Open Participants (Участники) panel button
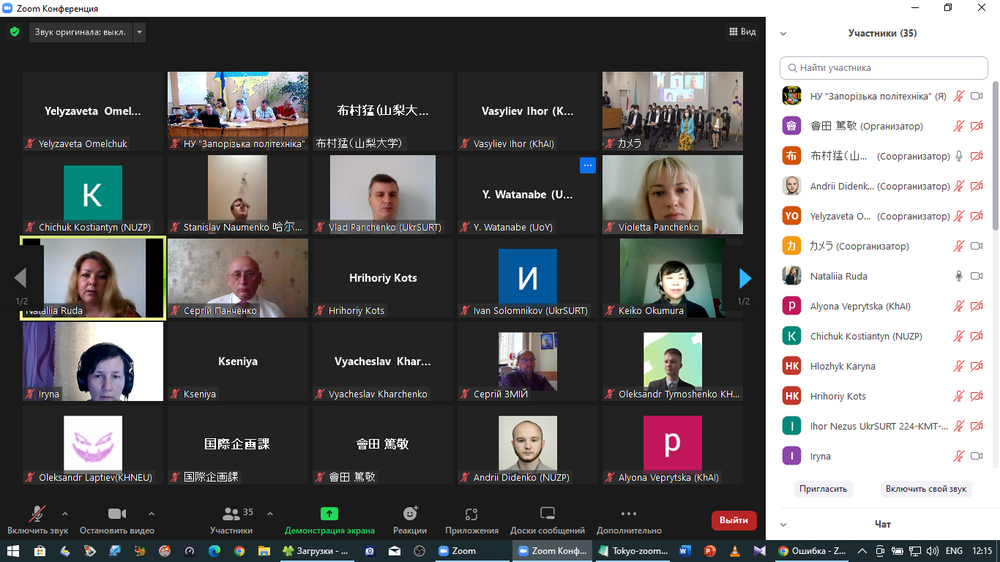Screen dimensions: 1000x562 pyautogui.click(x=232, y=518)
